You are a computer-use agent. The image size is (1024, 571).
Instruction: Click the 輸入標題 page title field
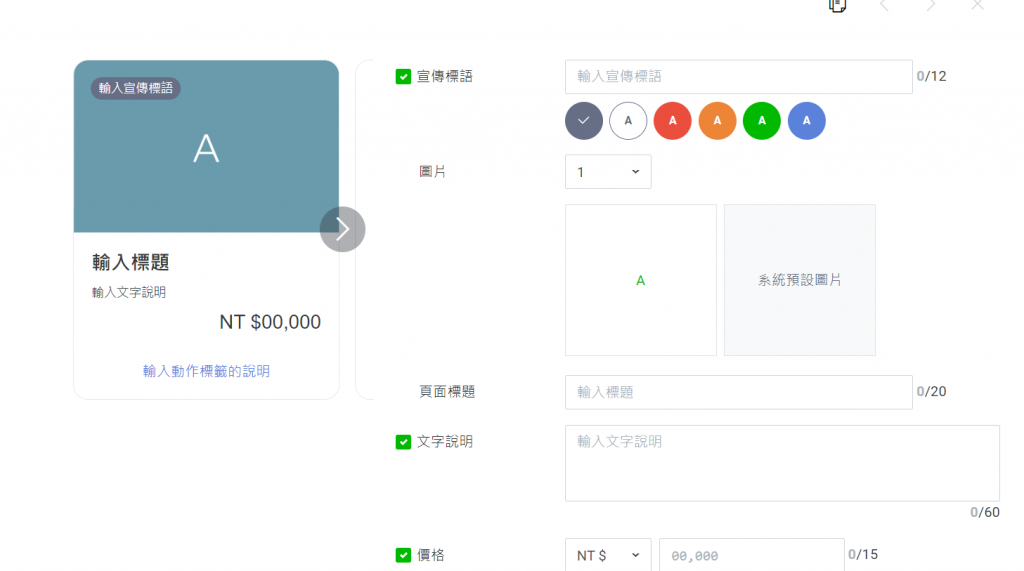point(739,392)
